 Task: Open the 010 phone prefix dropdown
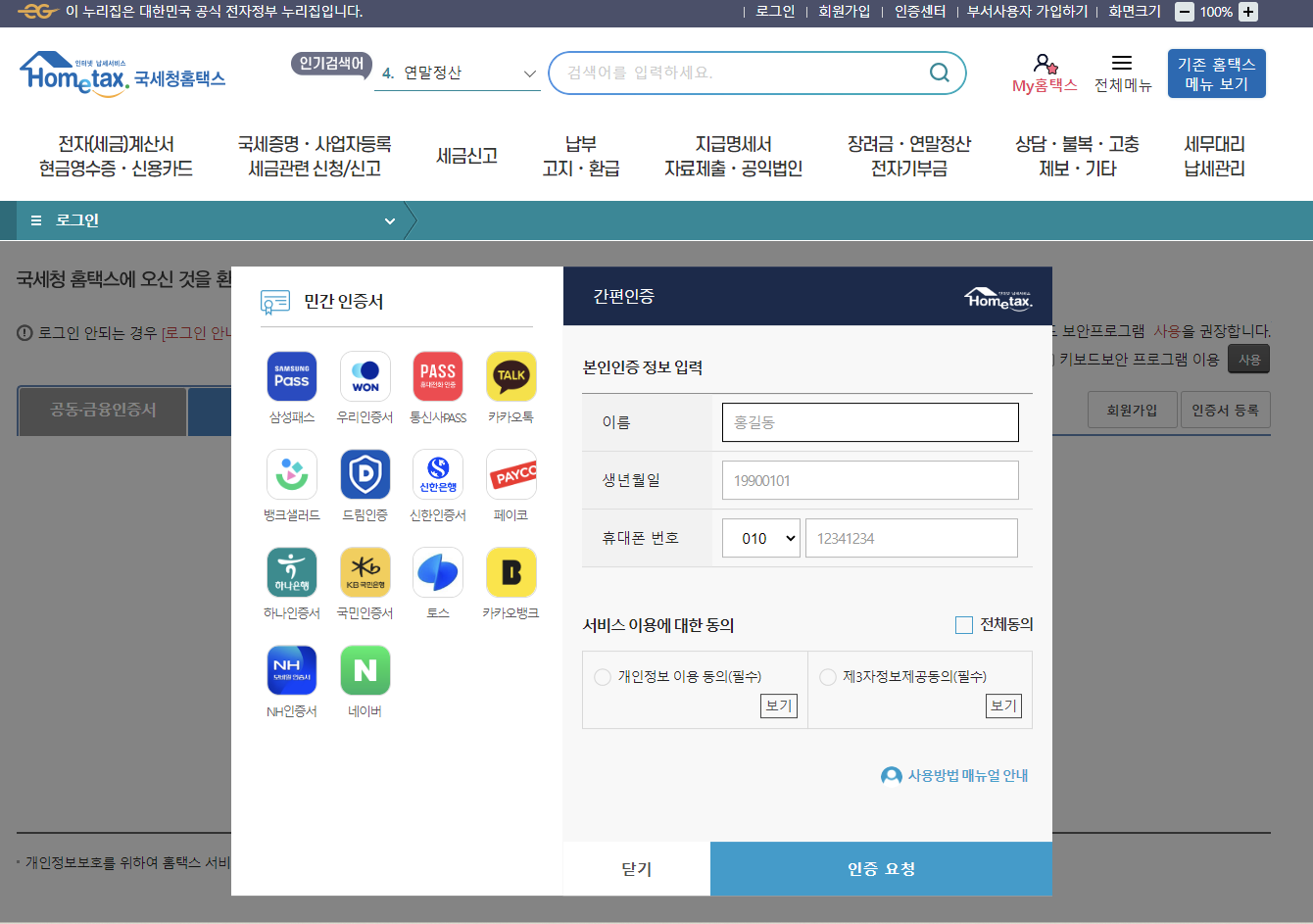point(760,537)
